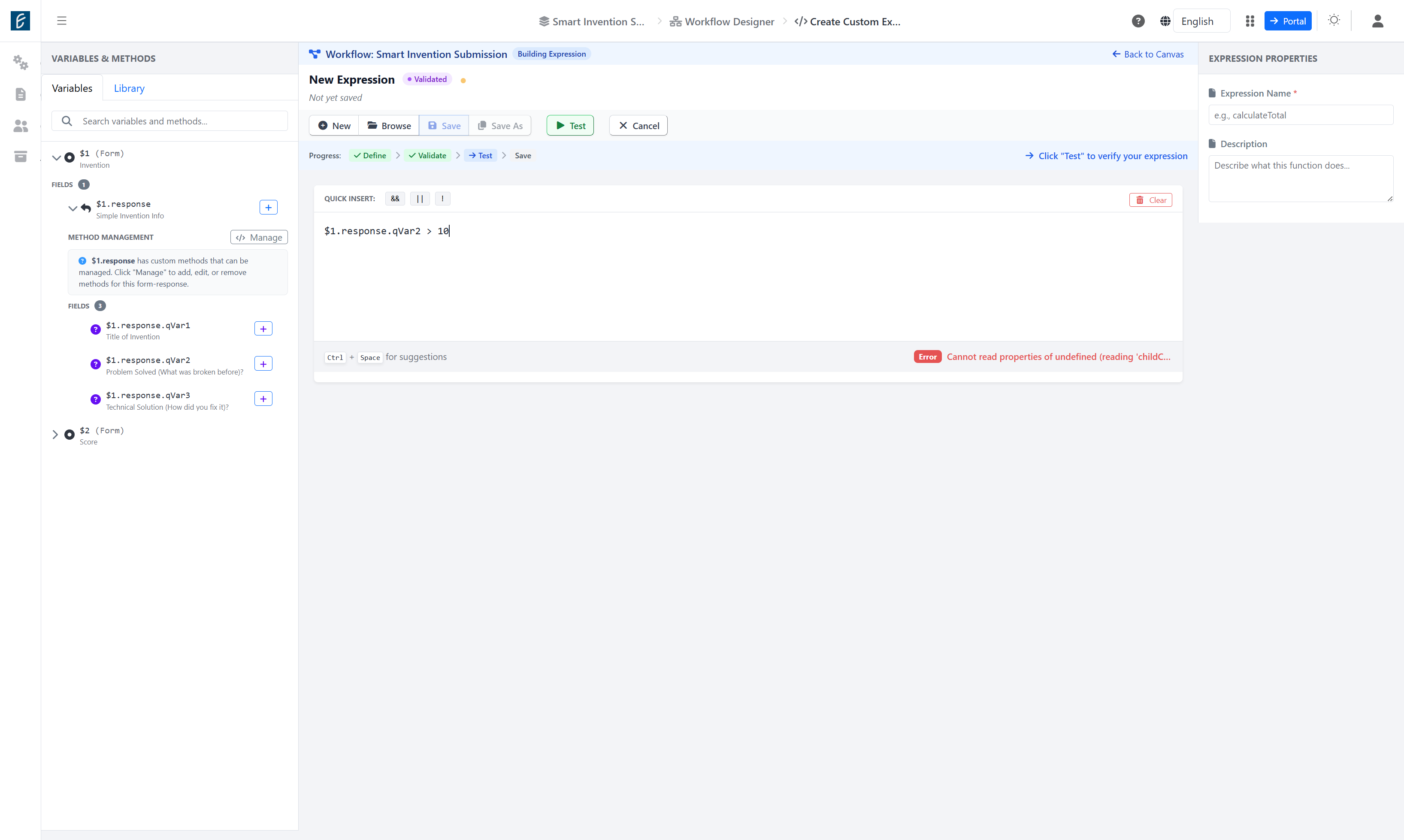Open the archive box sidebar icon

pos(20,156)
